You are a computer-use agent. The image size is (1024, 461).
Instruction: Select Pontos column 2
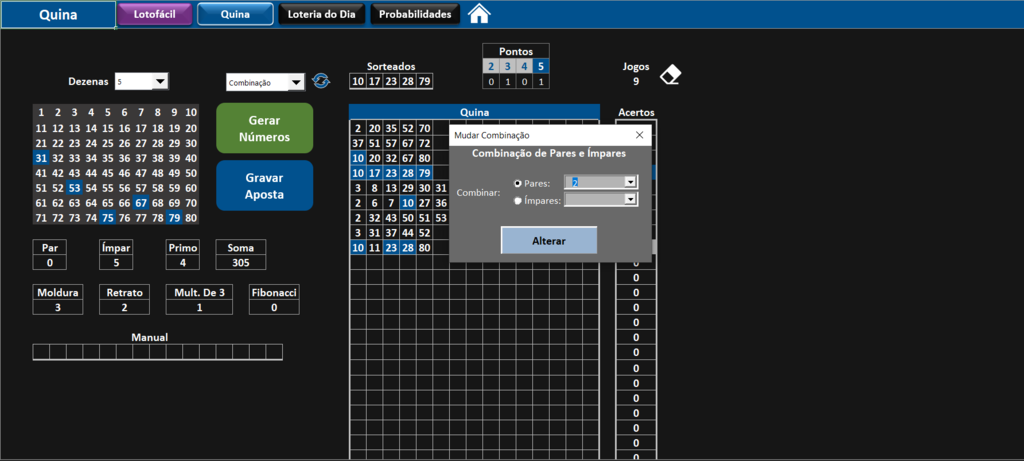pos(491,67)
